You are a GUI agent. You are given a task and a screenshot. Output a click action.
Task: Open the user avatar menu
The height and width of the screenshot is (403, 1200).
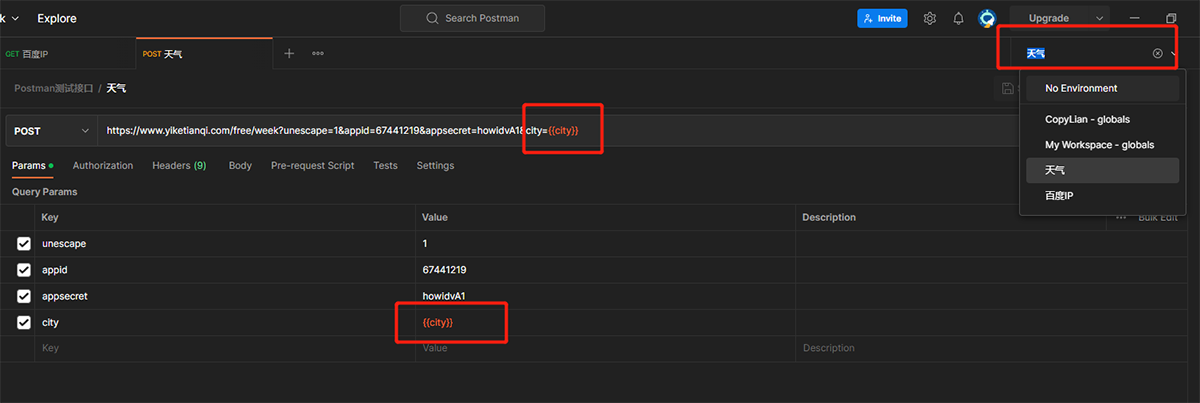pyautogui.click(x=987, y=18)
